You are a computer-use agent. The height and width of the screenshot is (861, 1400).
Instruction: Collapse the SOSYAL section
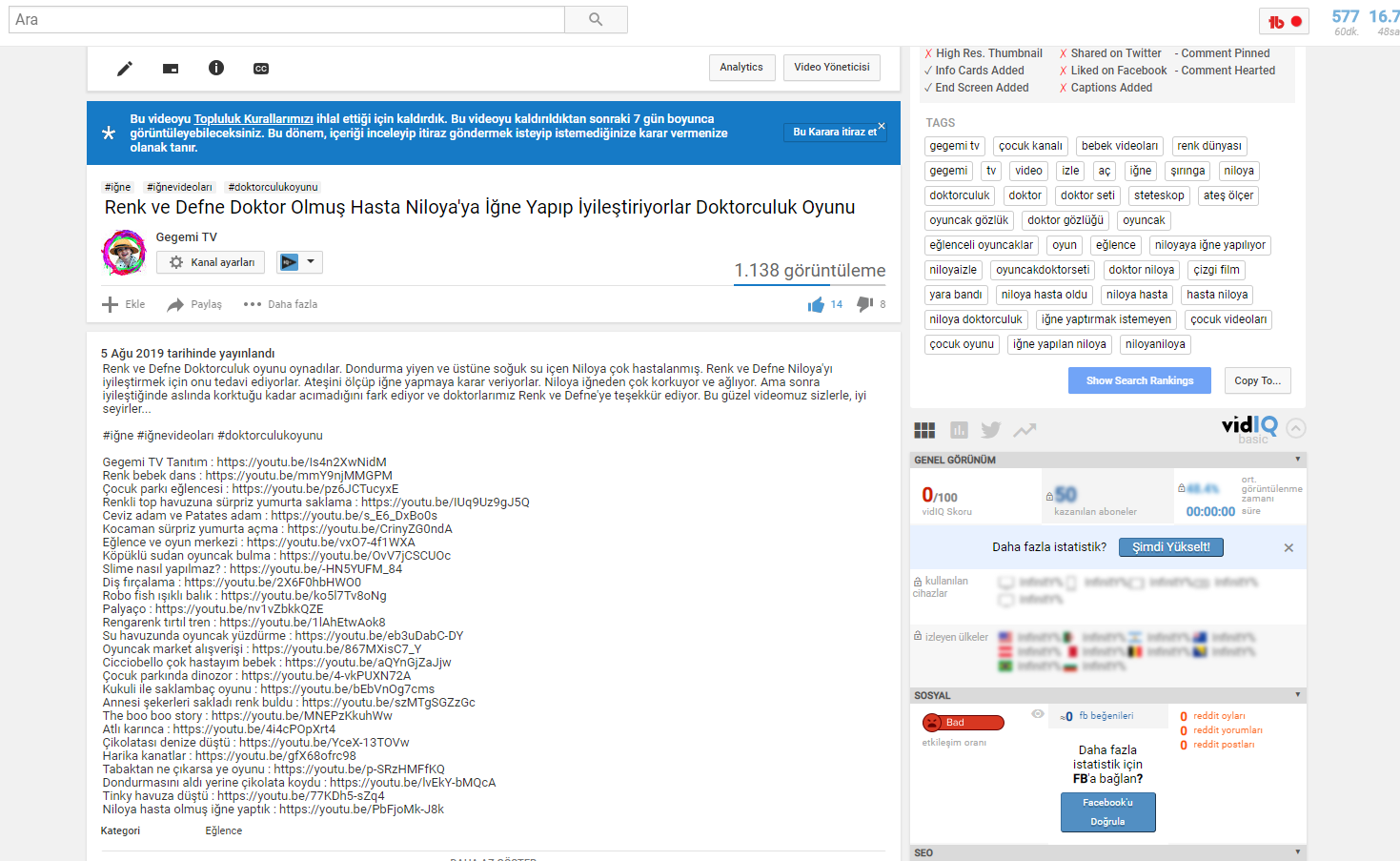1297,695
